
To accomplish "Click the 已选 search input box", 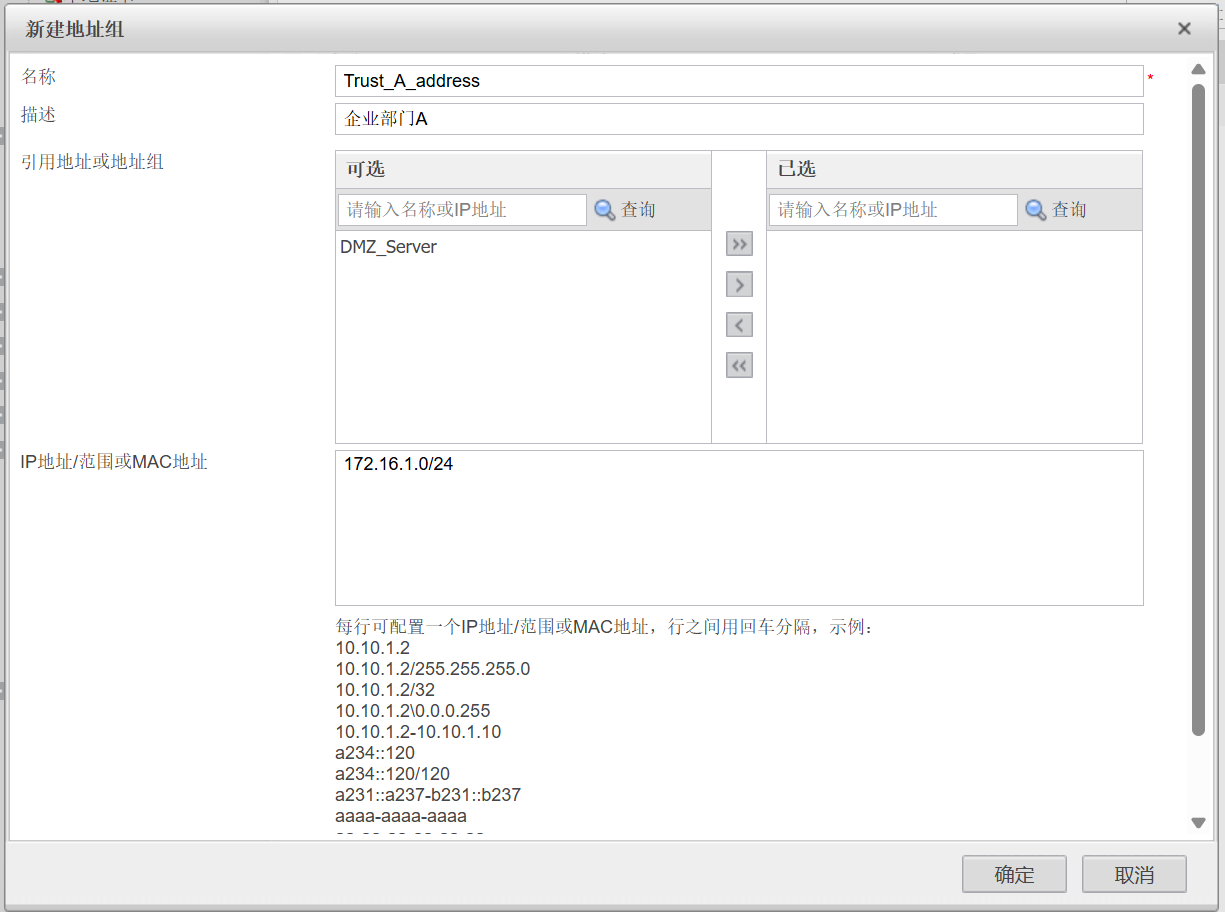I will 893,210.
